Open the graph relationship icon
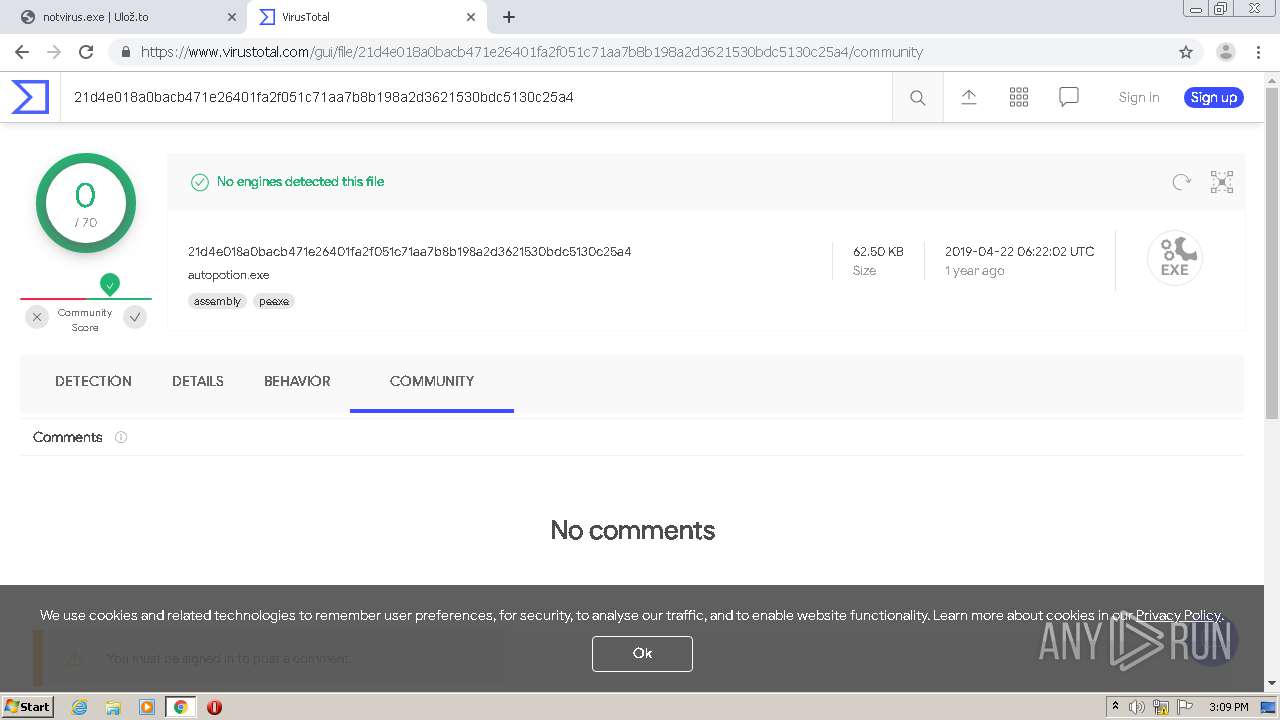This screenshot has width=1280, height=720. pos(1222,182)
